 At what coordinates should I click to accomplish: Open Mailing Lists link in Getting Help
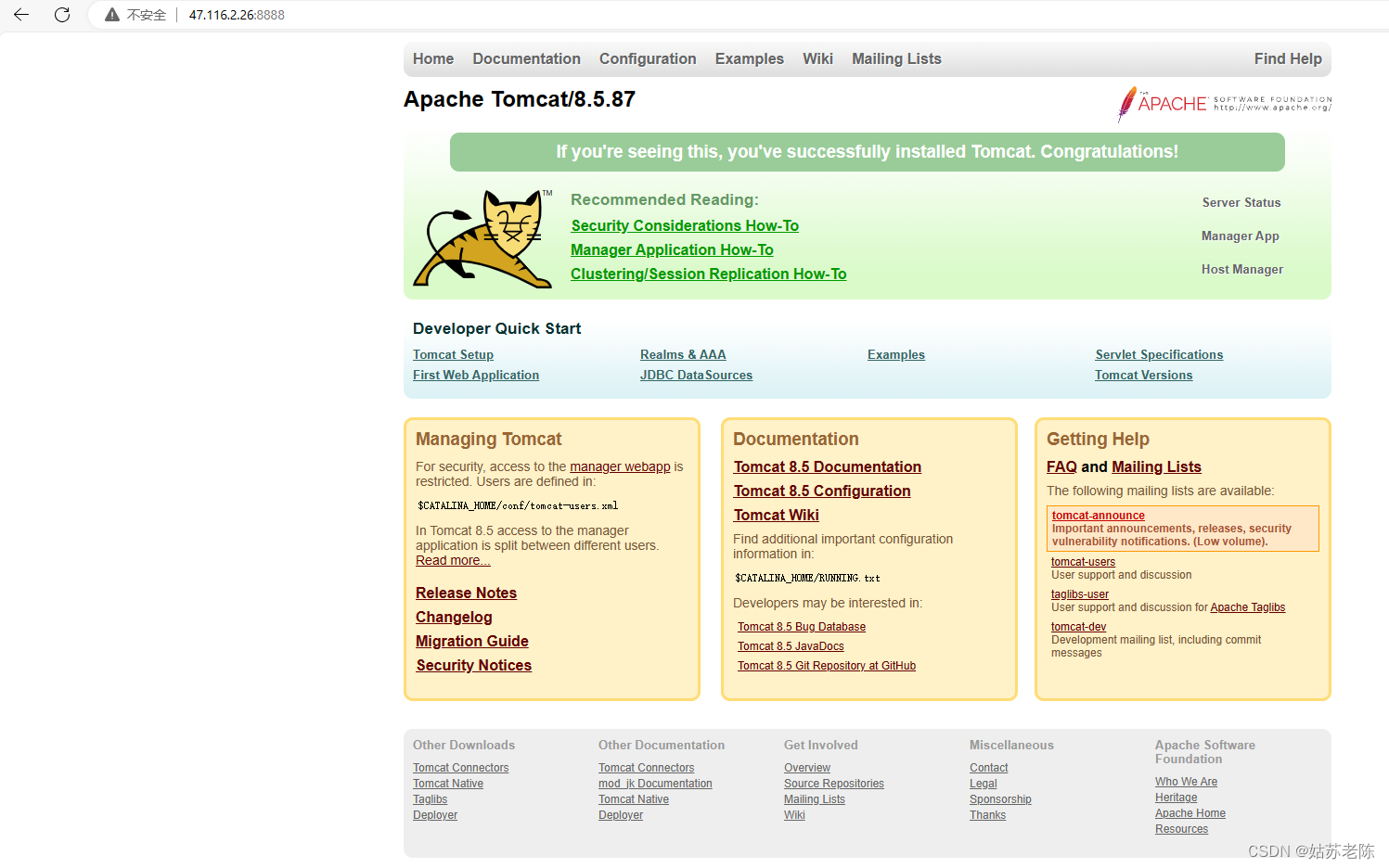(x=1156, y=466)
